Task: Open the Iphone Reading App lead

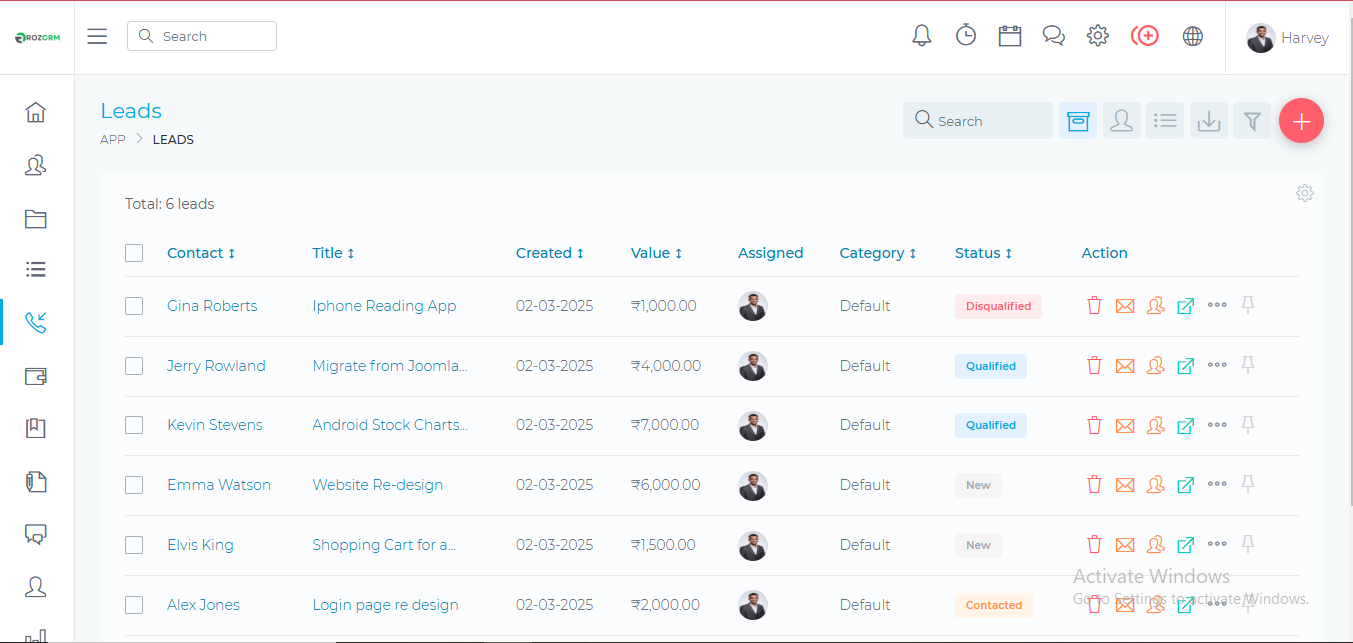Action: click(384, 306)
